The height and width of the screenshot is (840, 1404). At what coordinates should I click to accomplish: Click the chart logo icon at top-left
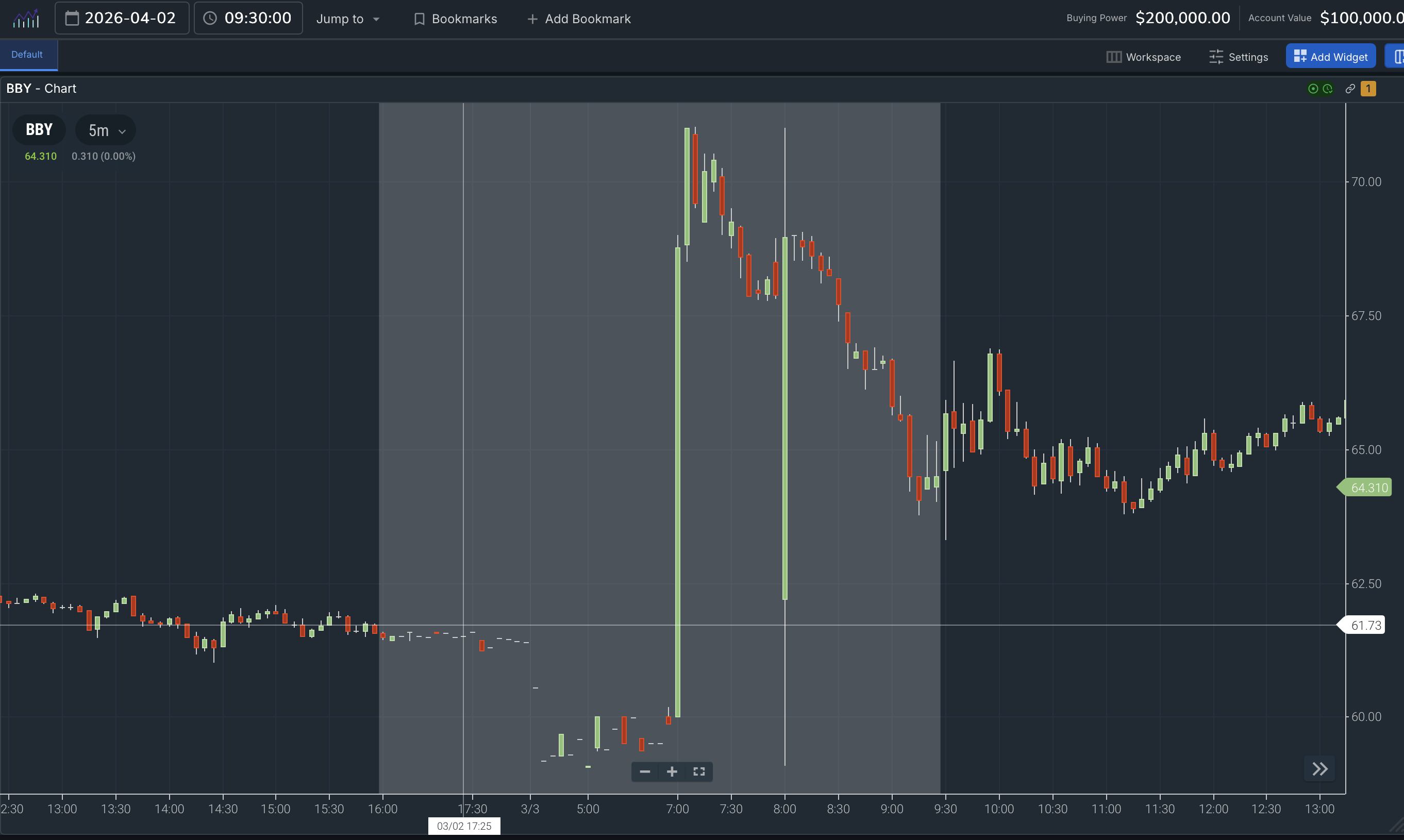[x=26, y=19]
